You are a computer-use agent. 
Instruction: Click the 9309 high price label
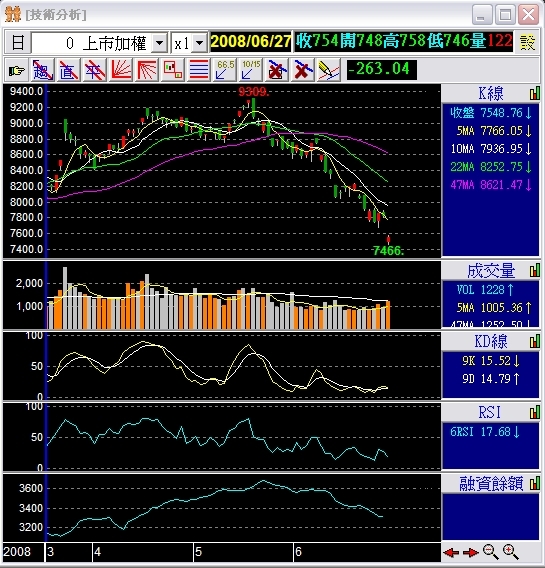point(254,92)
